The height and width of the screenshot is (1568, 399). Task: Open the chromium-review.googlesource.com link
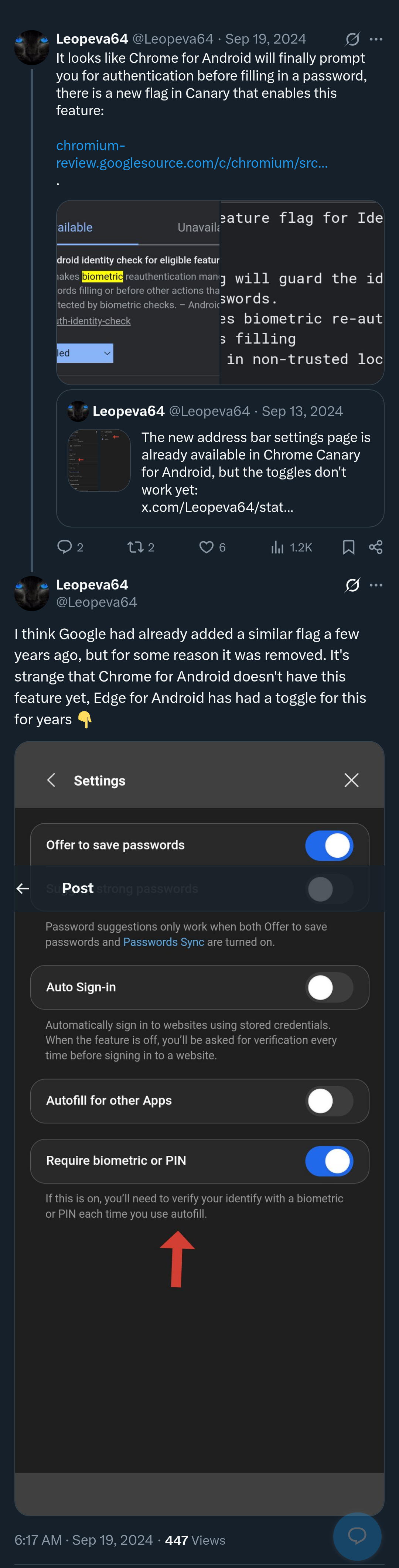[x=192, y=154]
